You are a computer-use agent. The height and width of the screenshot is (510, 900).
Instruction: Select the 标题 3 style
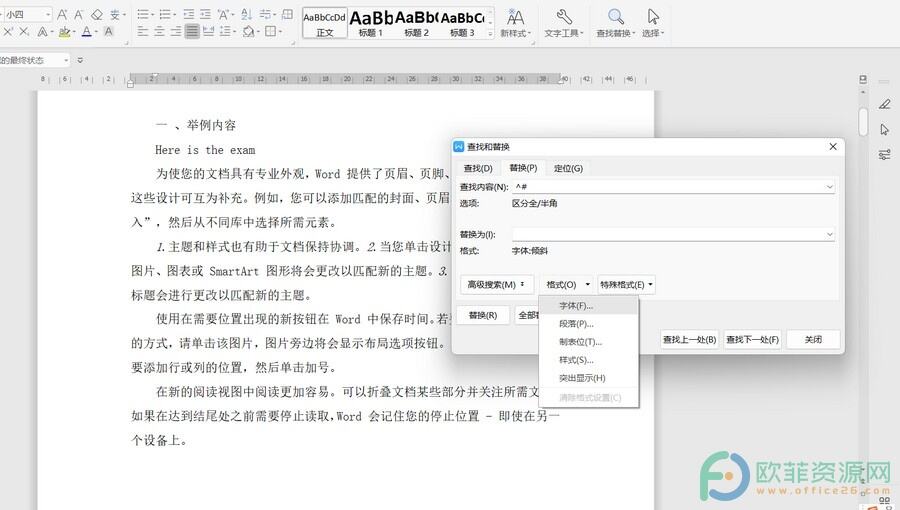[462, 24]
